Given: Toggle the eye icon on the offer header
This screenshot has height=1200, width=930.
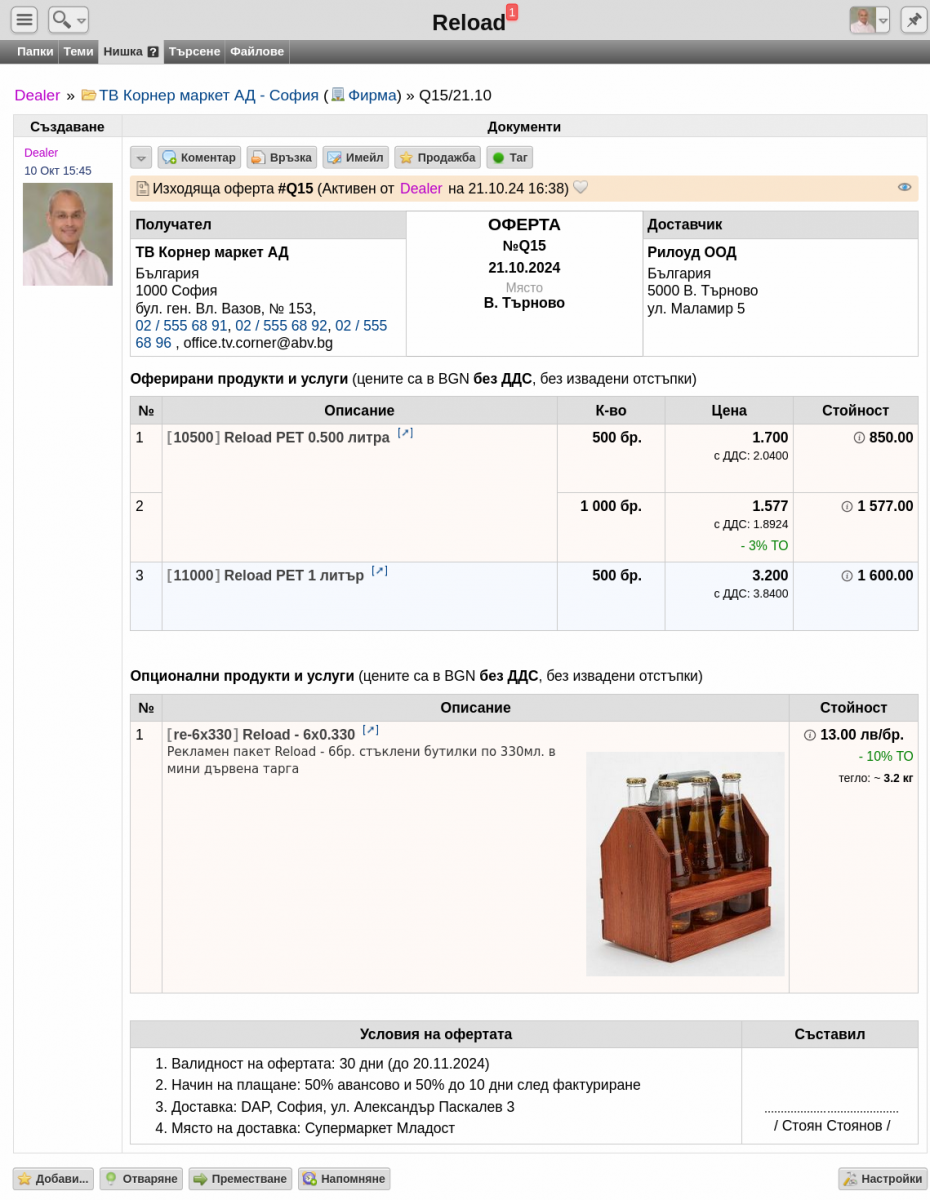Looking at the screenshot, I should coord(904,188).
